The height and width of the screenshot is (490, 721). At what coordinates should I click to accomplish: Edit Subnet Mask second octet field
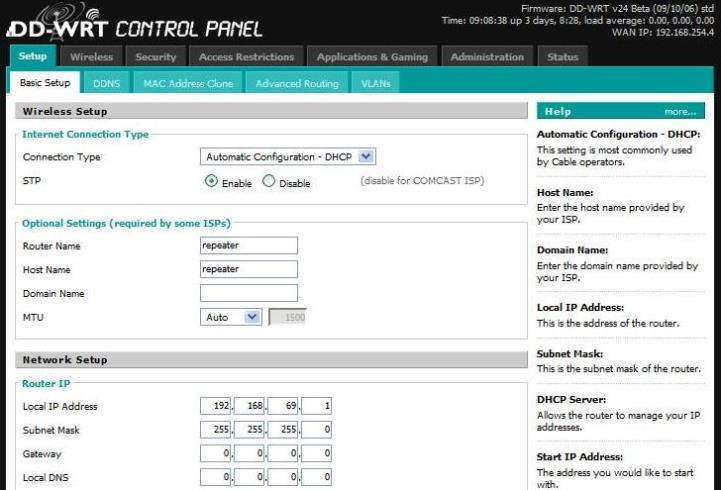[x=249, y=430]
